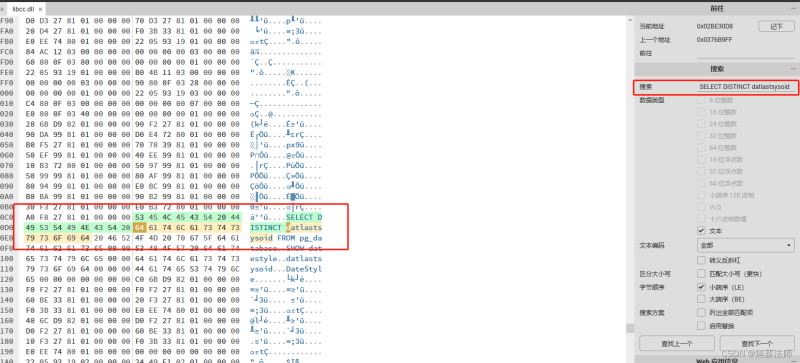The width and height of the screenshot is (800, 363).
Task: Click the 查找下一个 button
Action: coord(757,343)
